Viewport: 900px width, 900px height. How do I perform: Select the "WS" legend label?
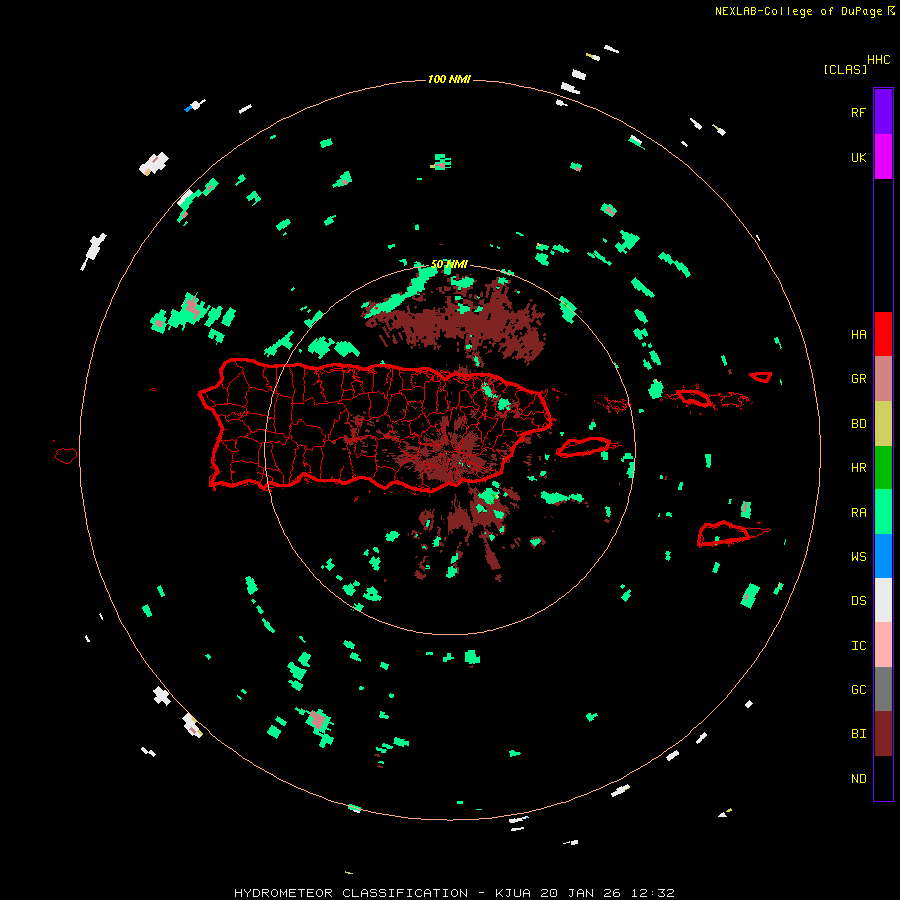(x=858, y=557)
